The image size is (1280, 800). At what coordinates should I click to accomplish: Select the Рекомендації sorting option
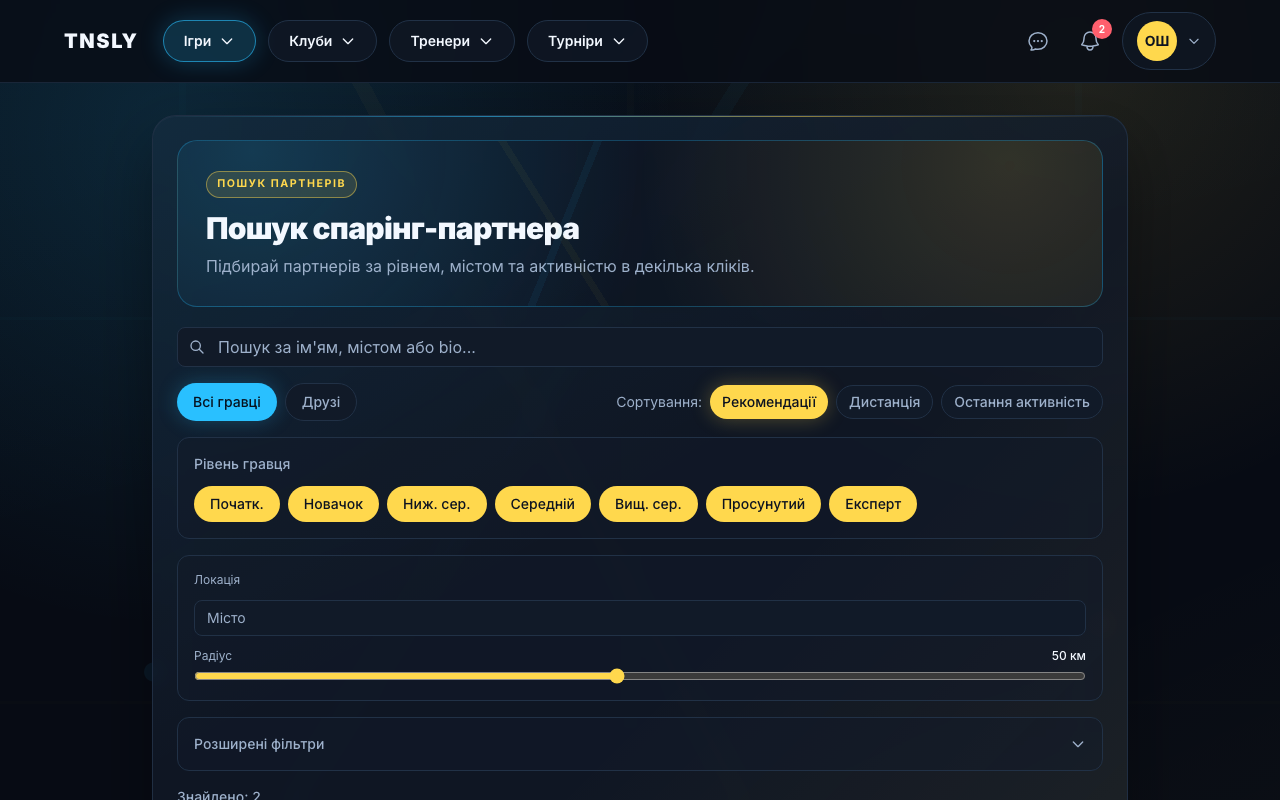coord(768,401)
